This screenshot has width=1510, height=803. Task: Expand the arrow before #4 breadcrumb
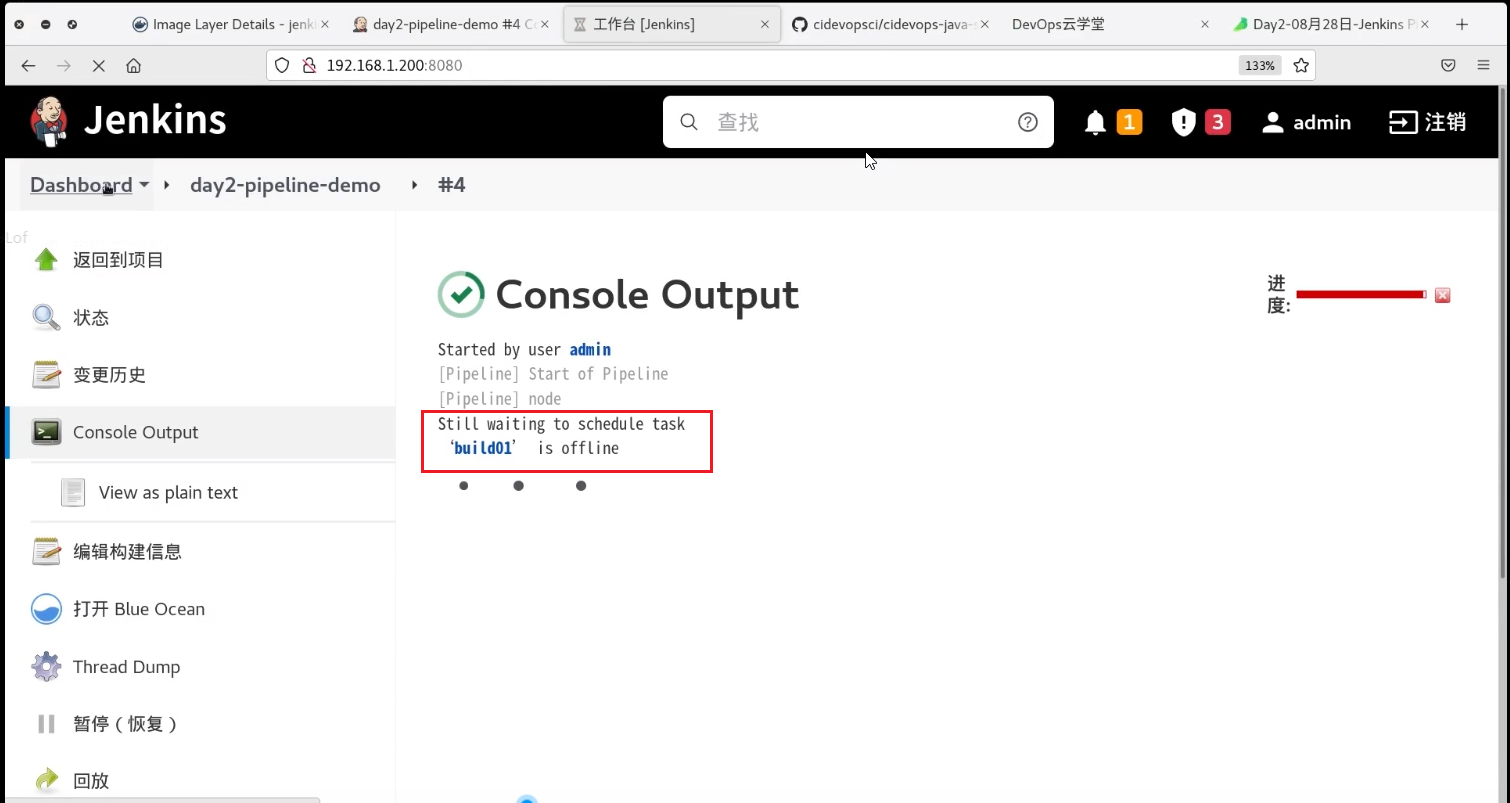414,185
